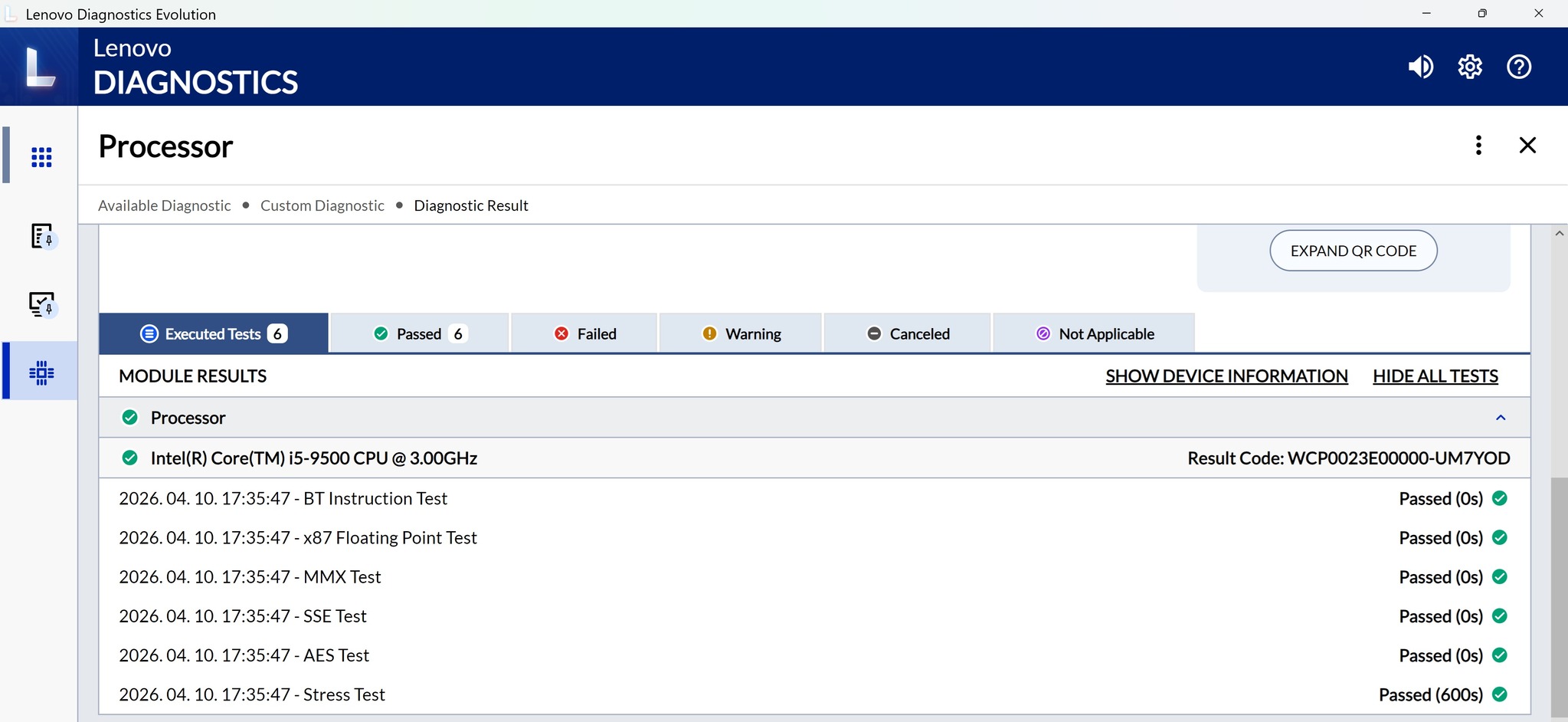
Task: Click the pass icon for MMX Test
Action: coord(1500,576)
